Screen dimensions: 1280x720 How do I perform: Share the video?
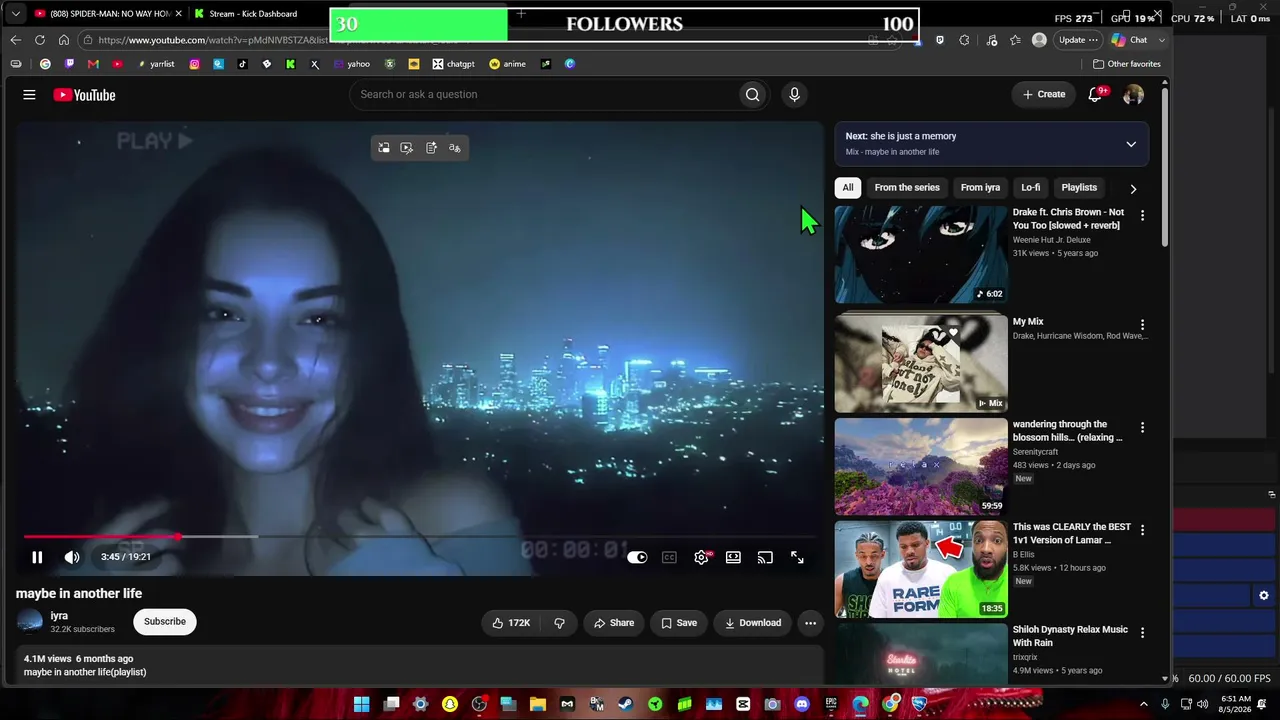point(614,623)
